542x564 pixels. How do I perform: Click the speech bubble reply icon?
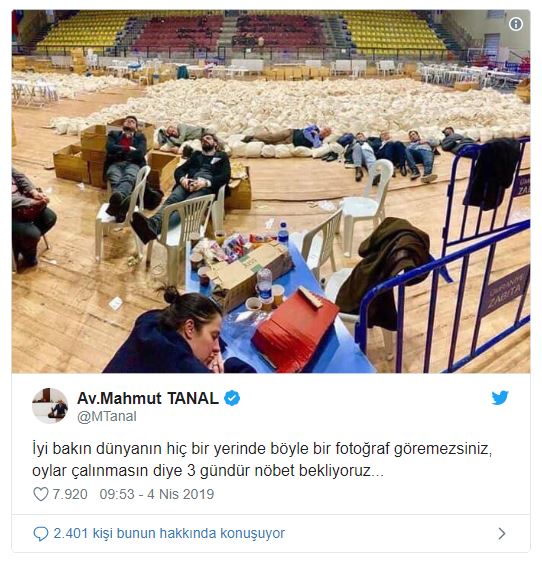(41, 533)
